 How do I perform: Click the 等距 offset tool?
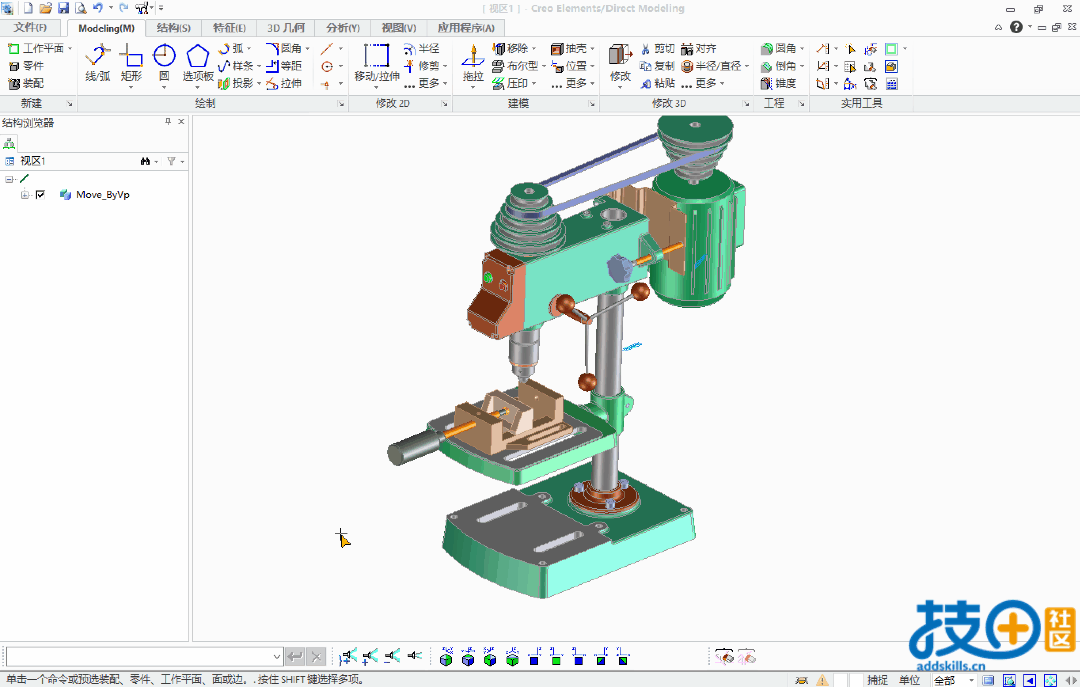pos(284,66)
